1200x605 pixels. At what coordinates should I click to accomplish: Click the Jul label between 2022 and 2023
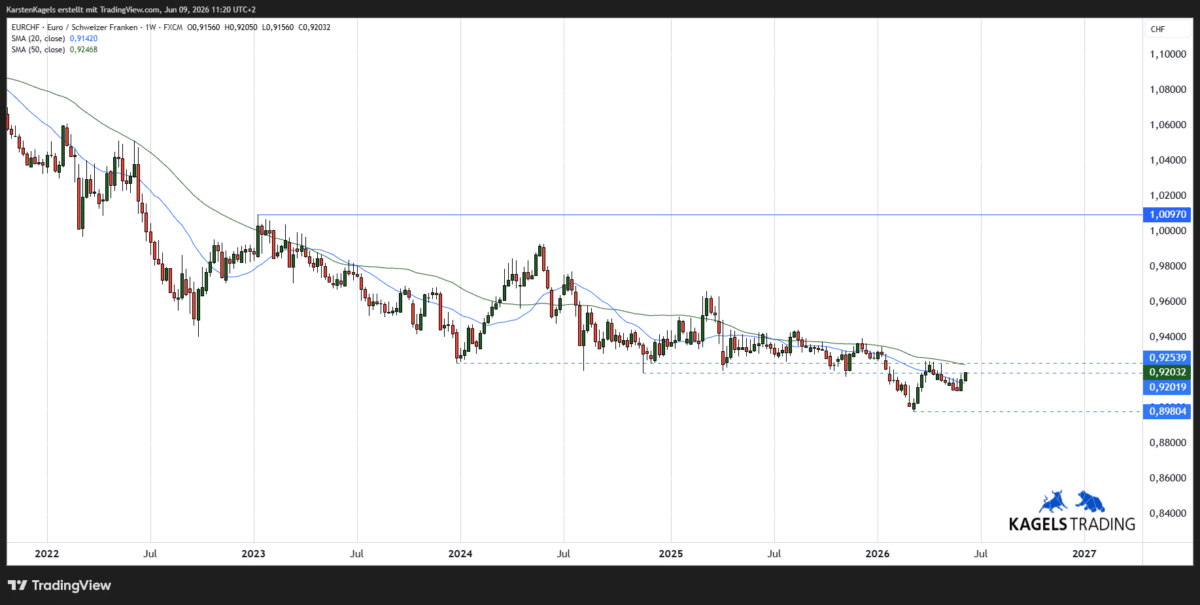[x=150, y=552]
